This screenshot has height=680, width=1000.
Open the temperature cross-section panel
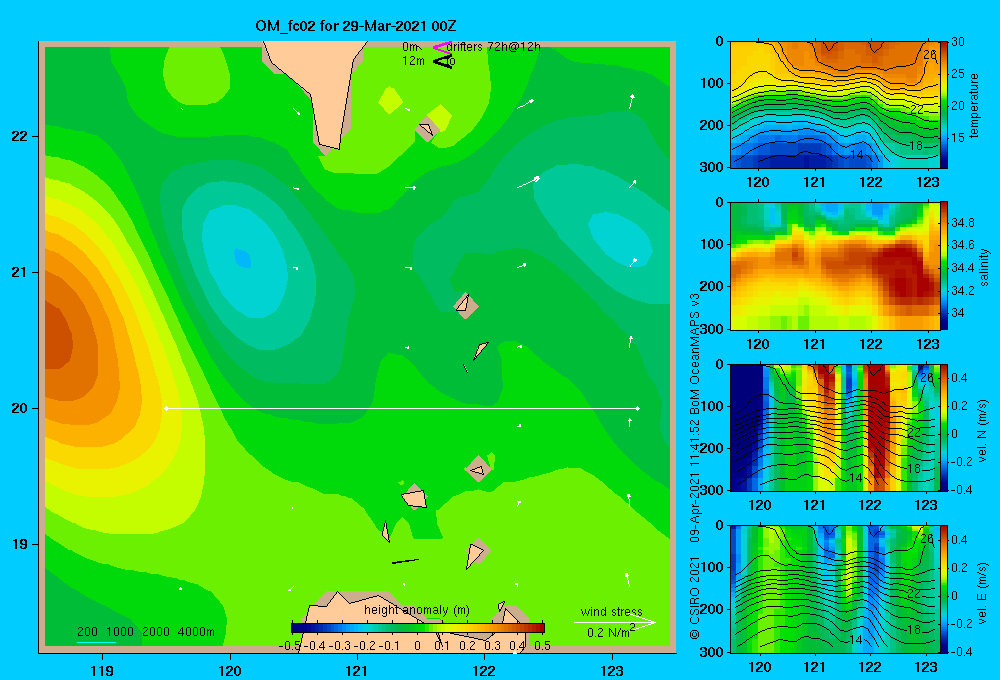click(x=835, y=105)
